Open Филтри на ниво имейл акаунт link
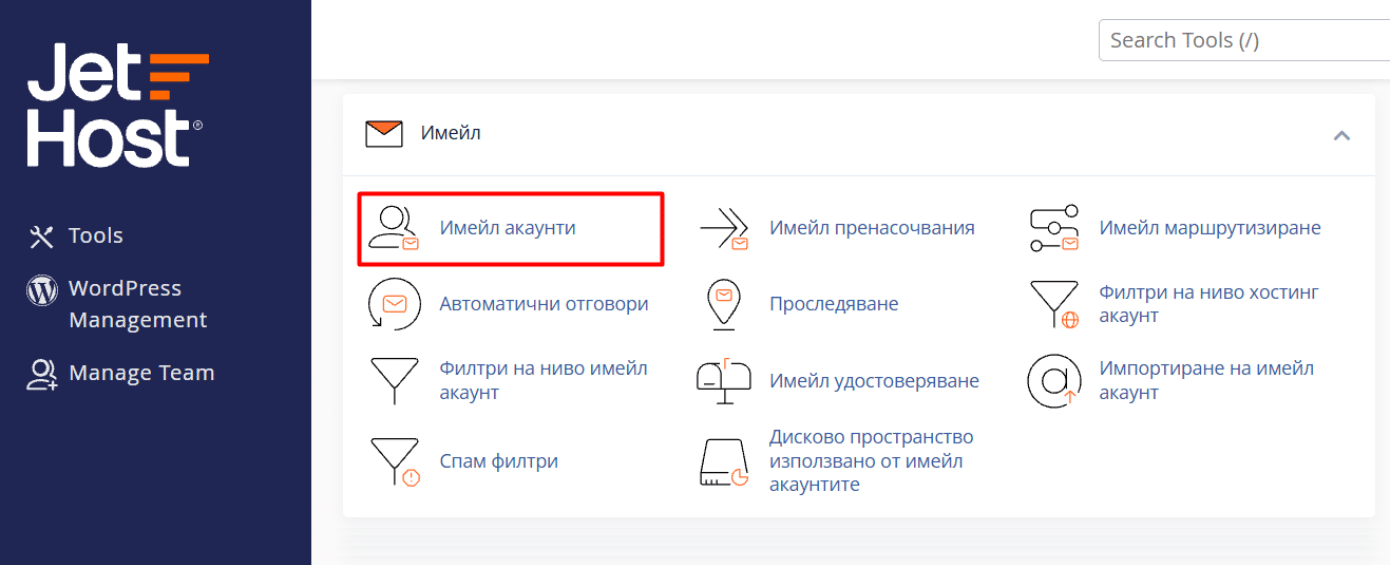1390x565 pixels. tap(543, 380)
